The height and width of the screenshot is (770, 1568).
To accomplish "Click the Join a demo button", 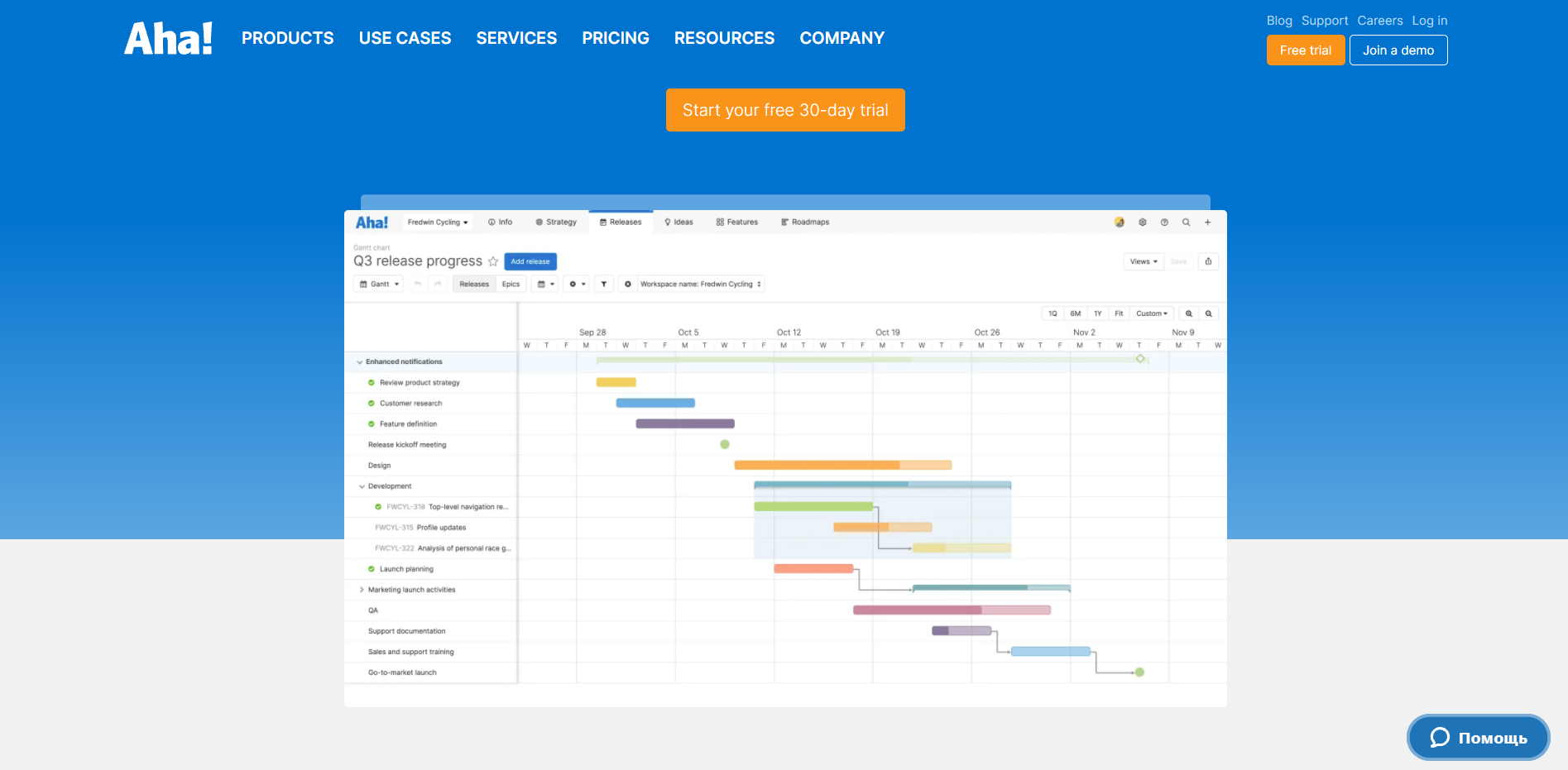I will point(1398,50).
